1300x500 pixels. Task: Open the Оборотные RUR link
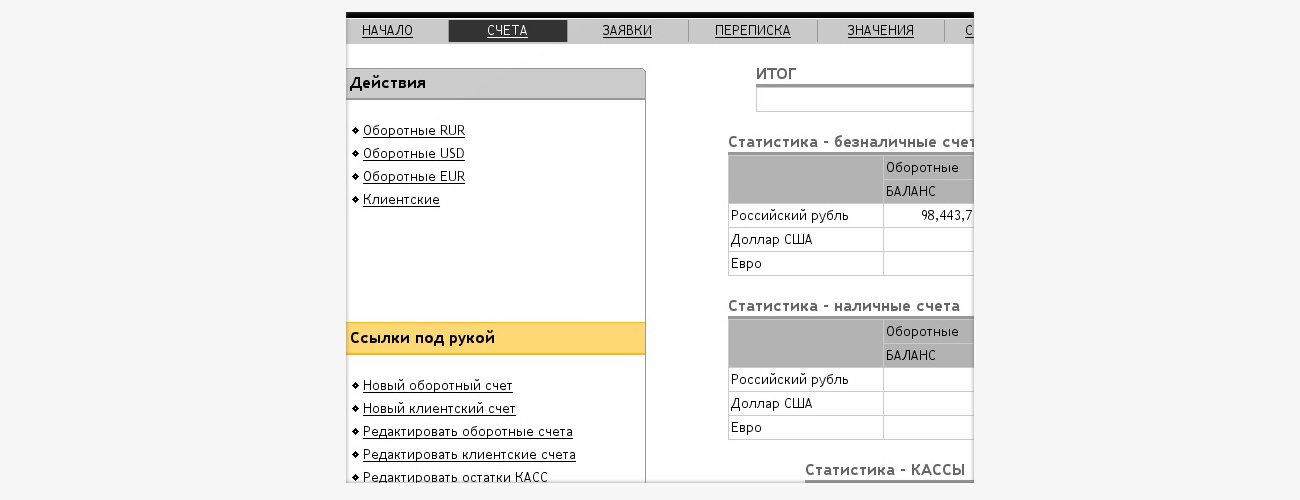[414, 131]
